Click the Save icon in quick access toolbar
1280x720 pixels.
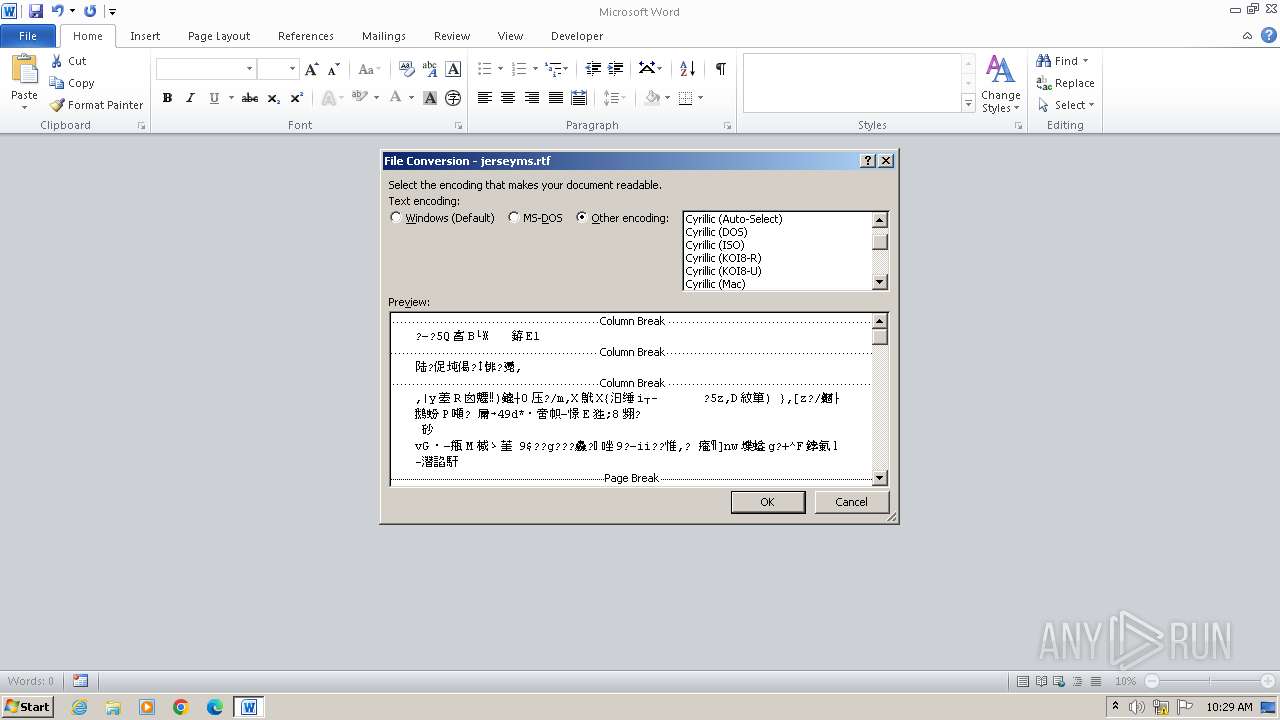point(36,11)
